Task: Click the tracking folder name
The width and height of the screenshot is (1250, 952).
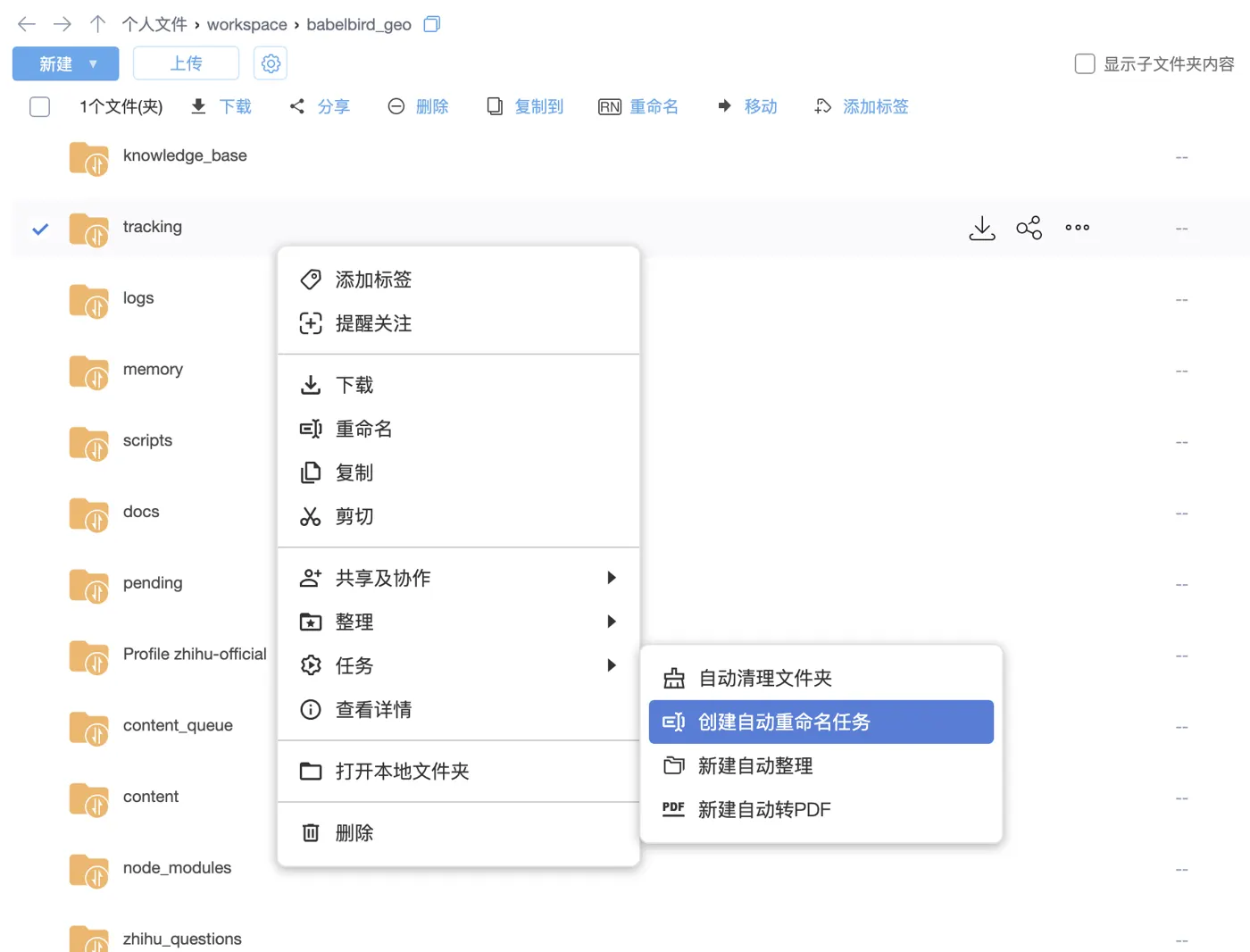Action: (153, 227)
